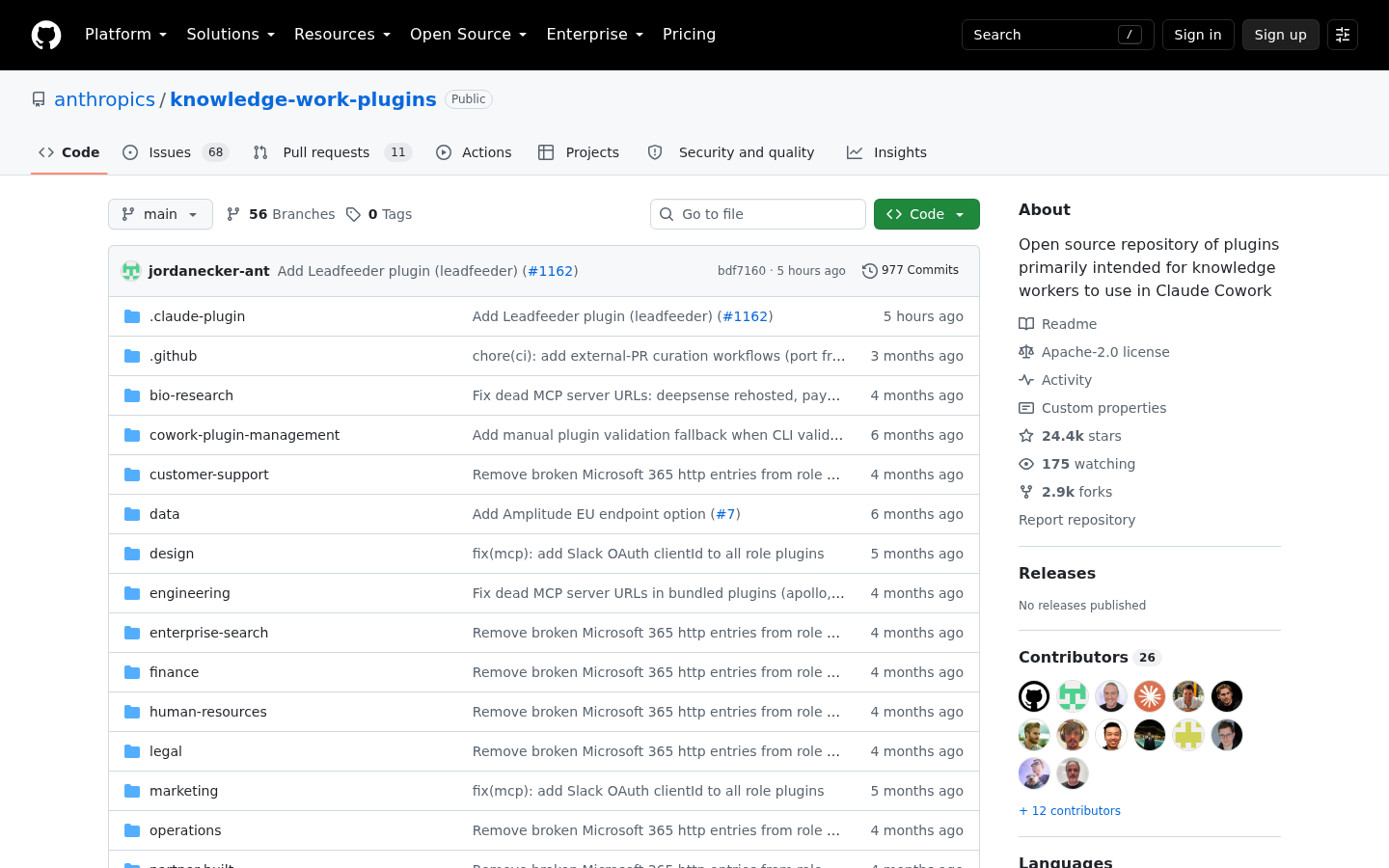Click the Sign up button
This screenshot has height=868, width=1389.
(x=1281, y=35)
